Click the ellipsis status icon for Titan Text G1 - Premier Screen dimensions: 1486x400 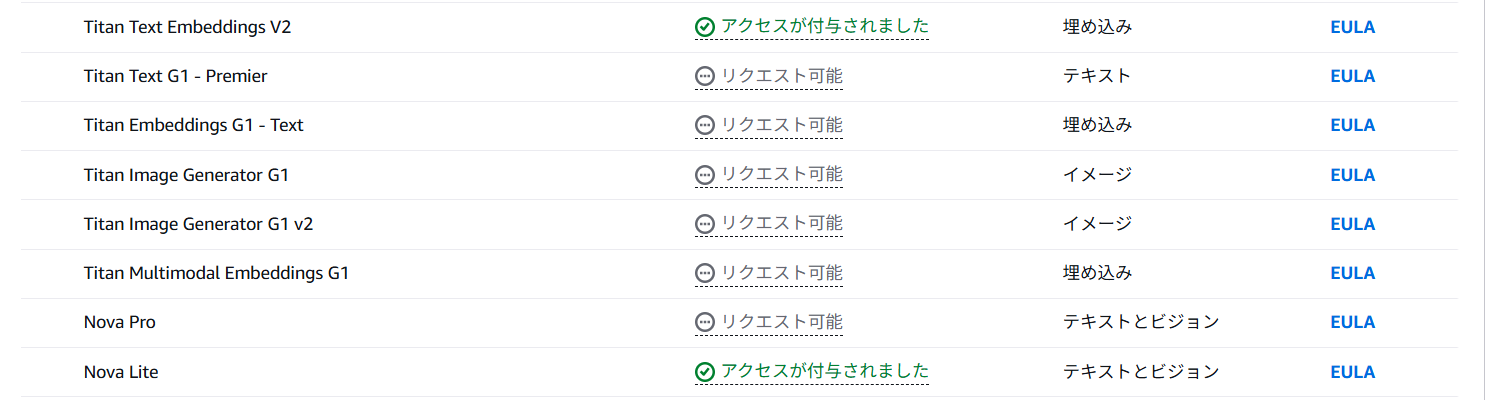705,76
